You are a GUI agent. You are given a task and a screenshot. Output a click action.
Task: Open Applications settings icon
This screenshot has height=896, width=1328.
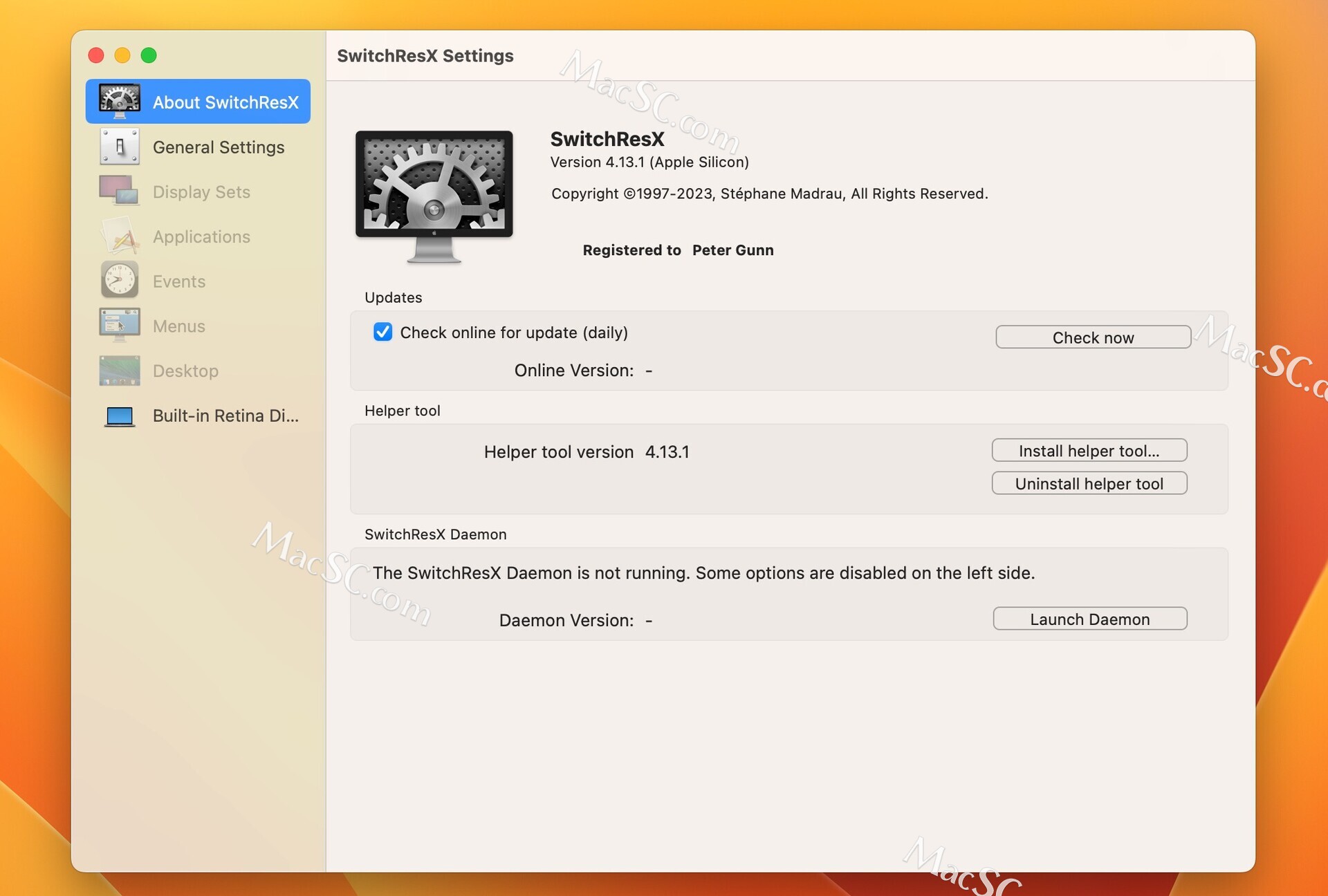pyautogui.click(x=119, y=236)
